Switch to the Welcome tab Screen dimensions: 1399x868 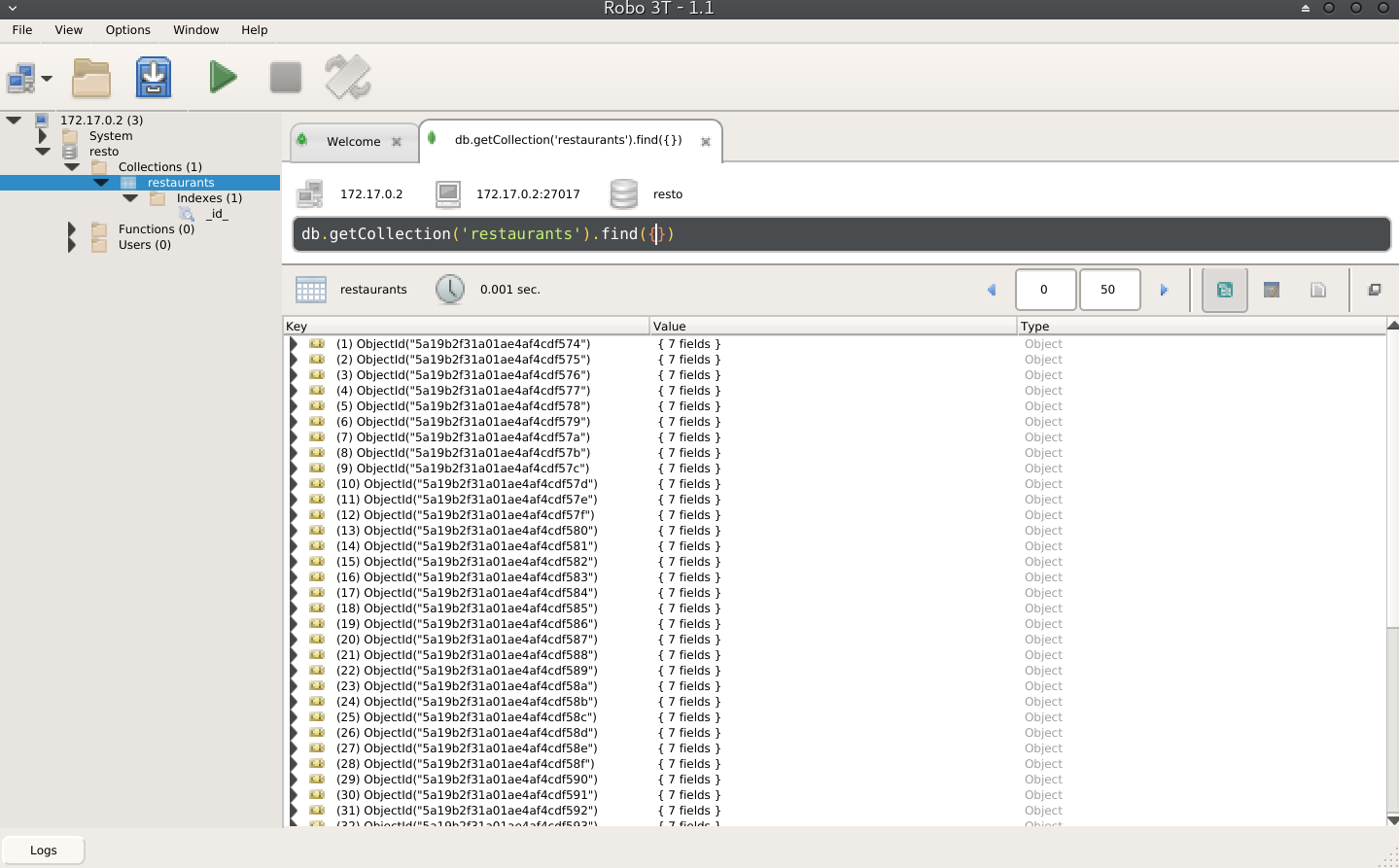pos(354,142)
